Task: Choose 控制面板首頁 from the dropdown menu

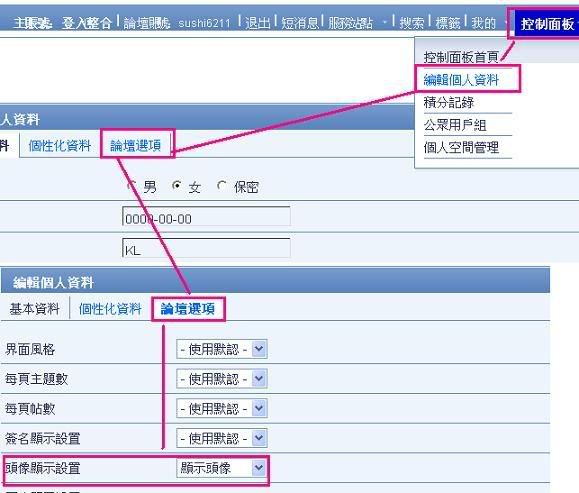Action: point(461,57)
